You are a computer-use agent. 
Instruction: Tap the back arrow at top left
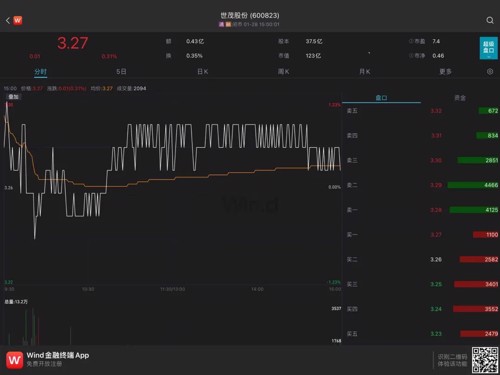(x=8, y=21)
